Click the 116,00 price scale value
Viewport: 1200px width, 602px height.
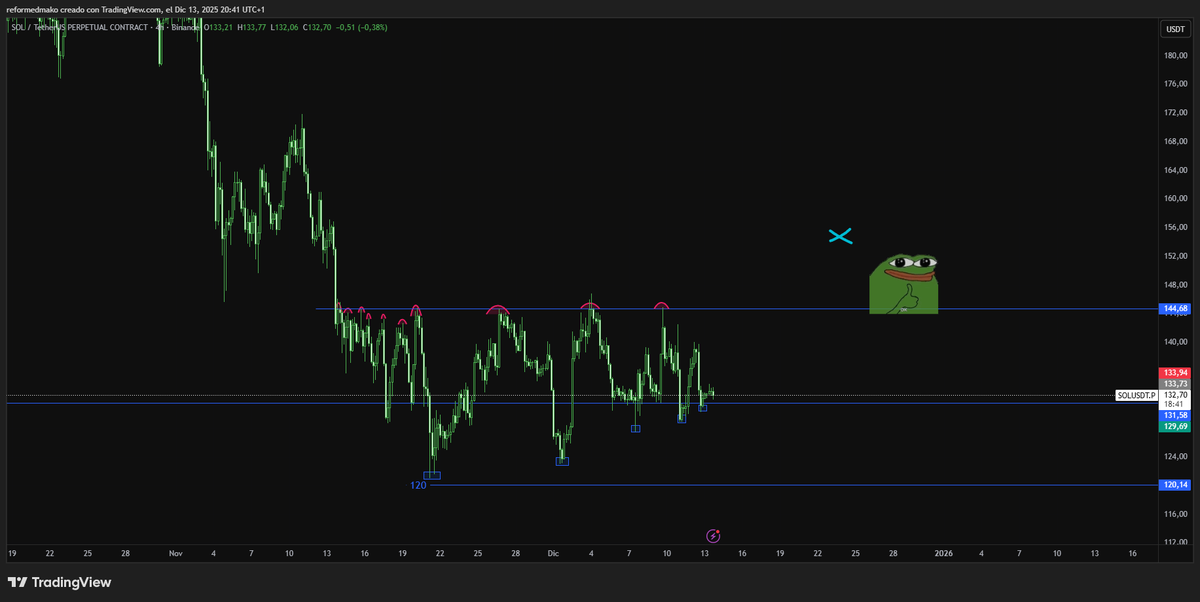1174,514
